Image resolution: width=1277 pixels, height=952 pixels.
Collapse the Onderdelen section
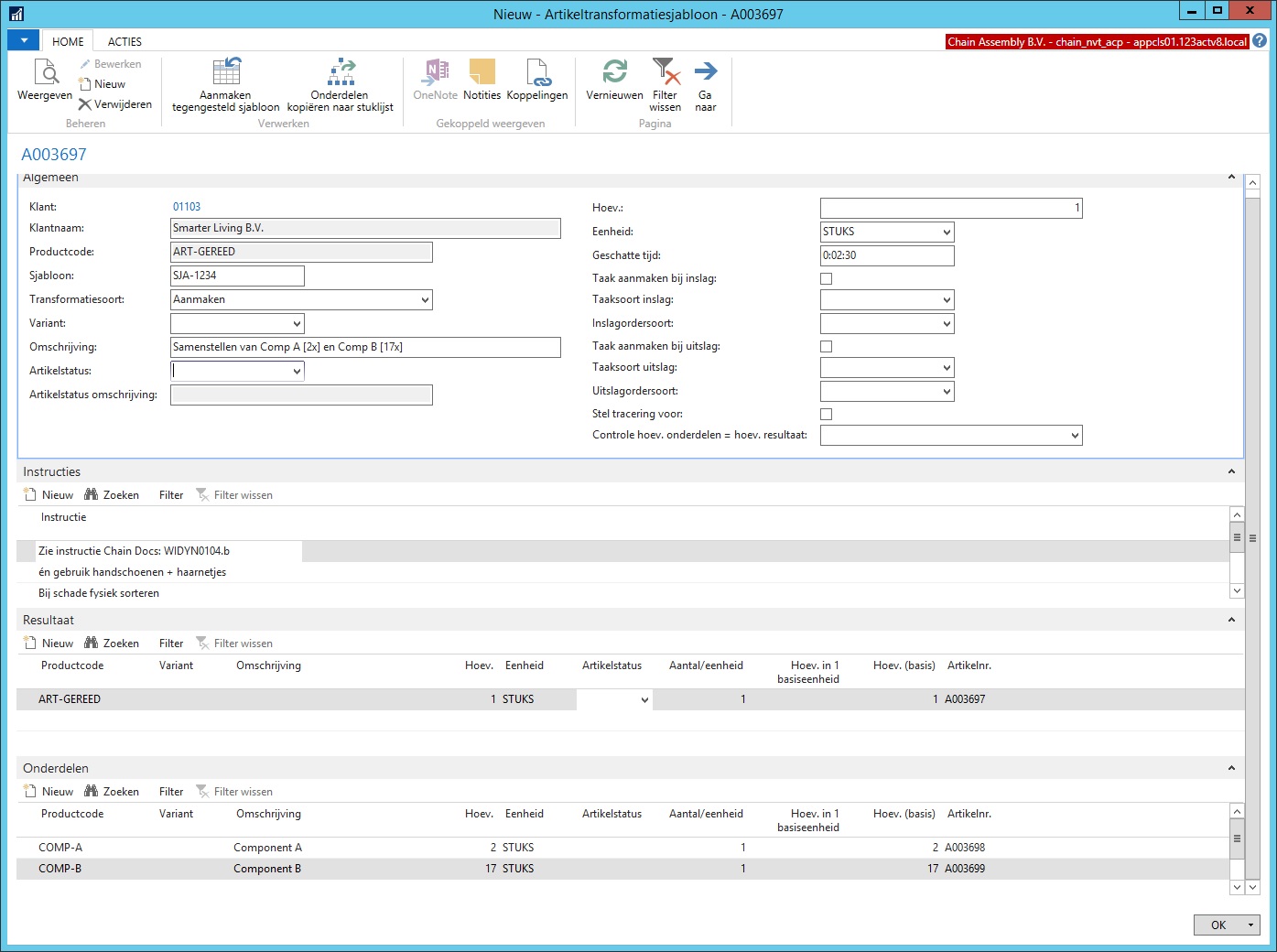1231,768
